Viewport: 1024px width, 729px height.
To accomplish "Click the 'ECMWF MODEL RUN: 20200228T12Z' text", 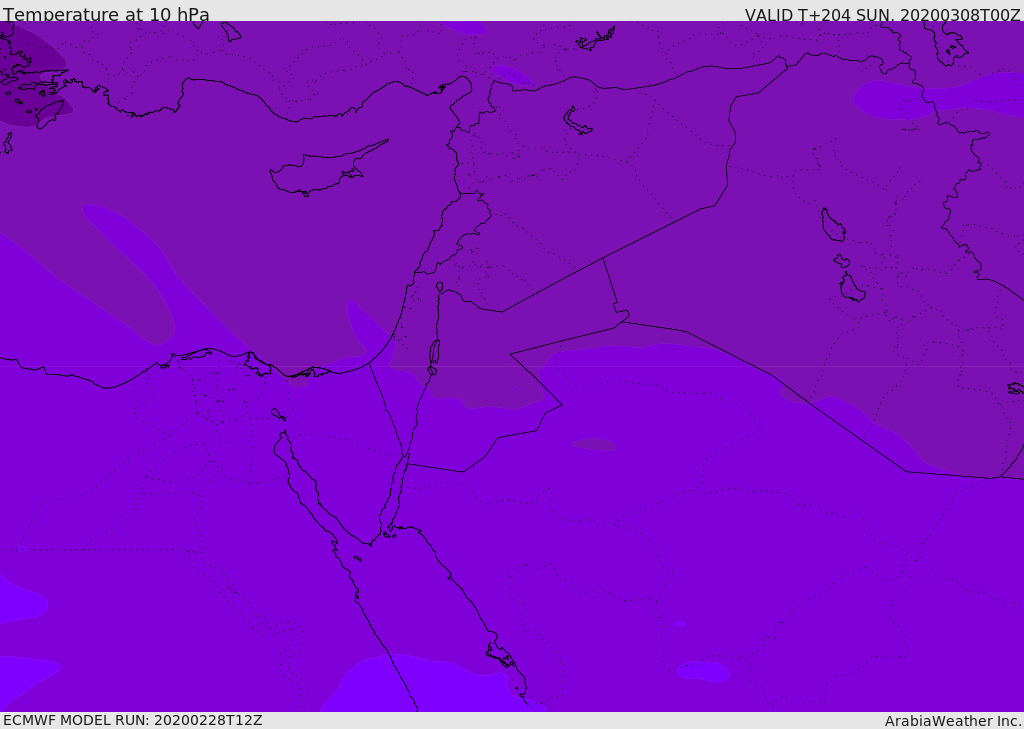I will pos(133,720).
